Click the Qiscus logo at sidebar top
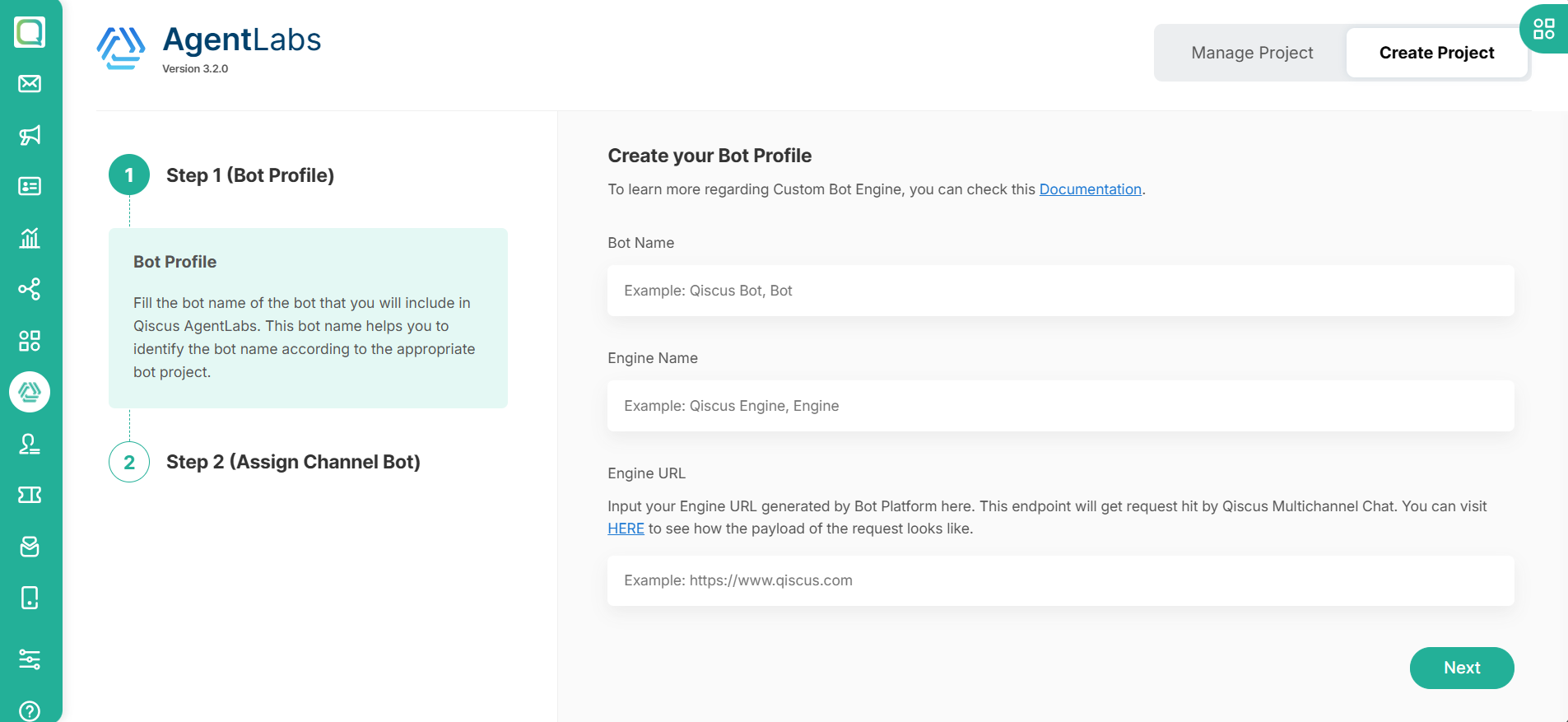This screenshot has width=1568, height=722. (30, 32)
